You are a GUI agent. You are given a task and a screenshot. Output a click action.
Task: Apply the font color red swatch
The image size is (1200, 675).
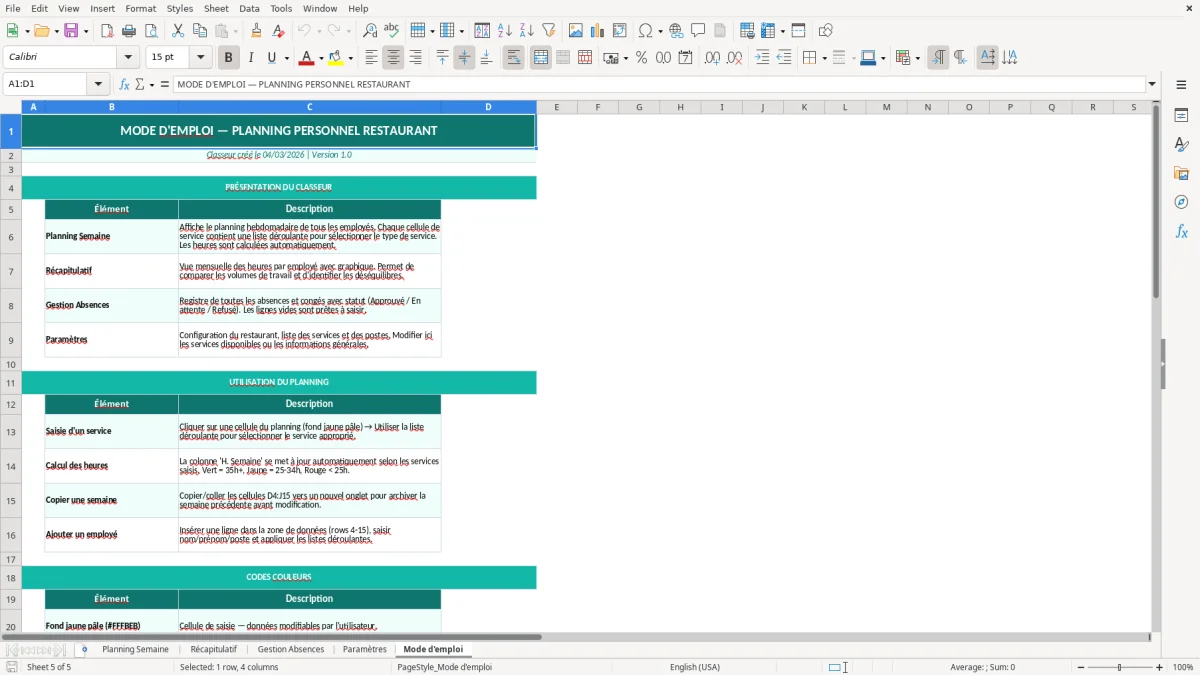tap(307, 58)
